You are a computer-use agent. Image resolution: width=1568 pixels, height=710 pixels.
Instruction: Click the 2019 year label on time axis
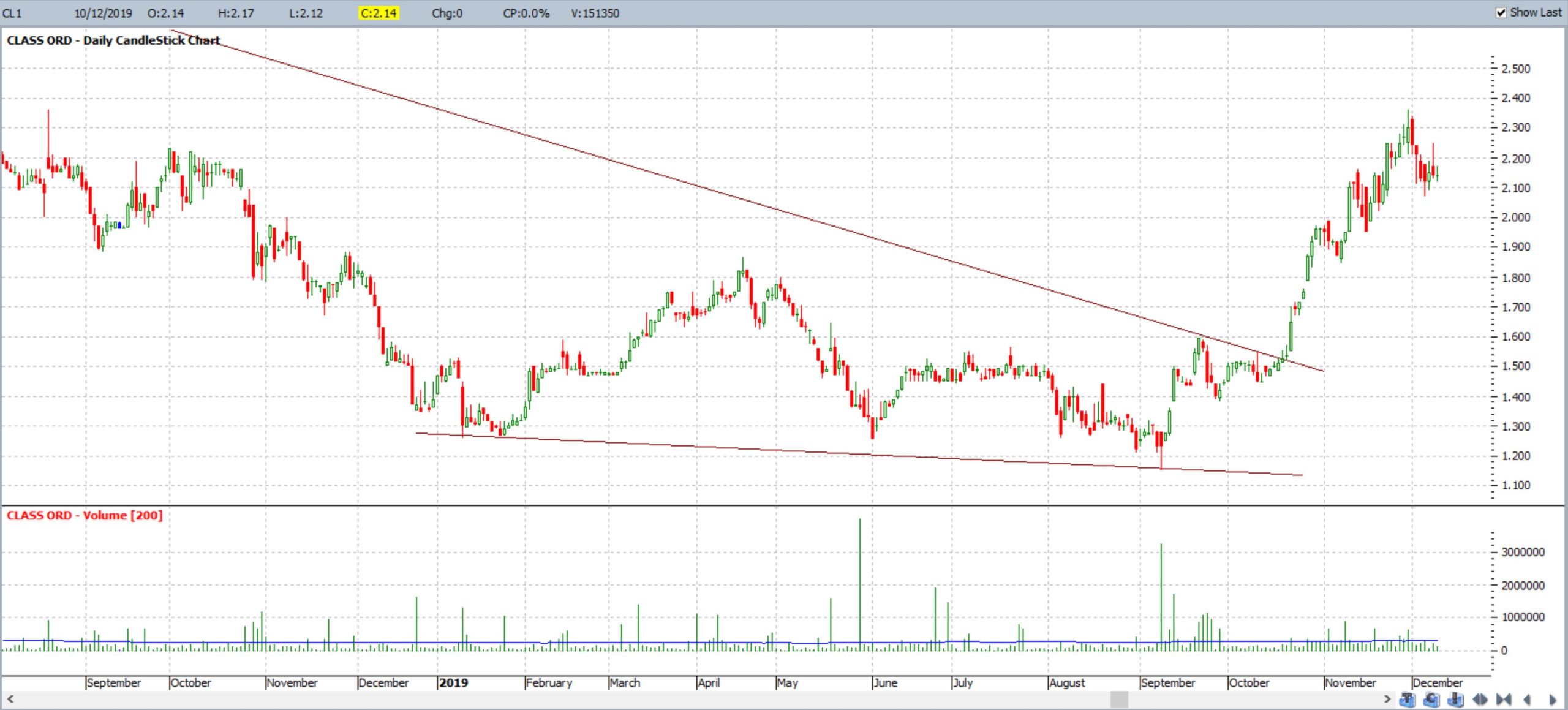tap(454, 682)
